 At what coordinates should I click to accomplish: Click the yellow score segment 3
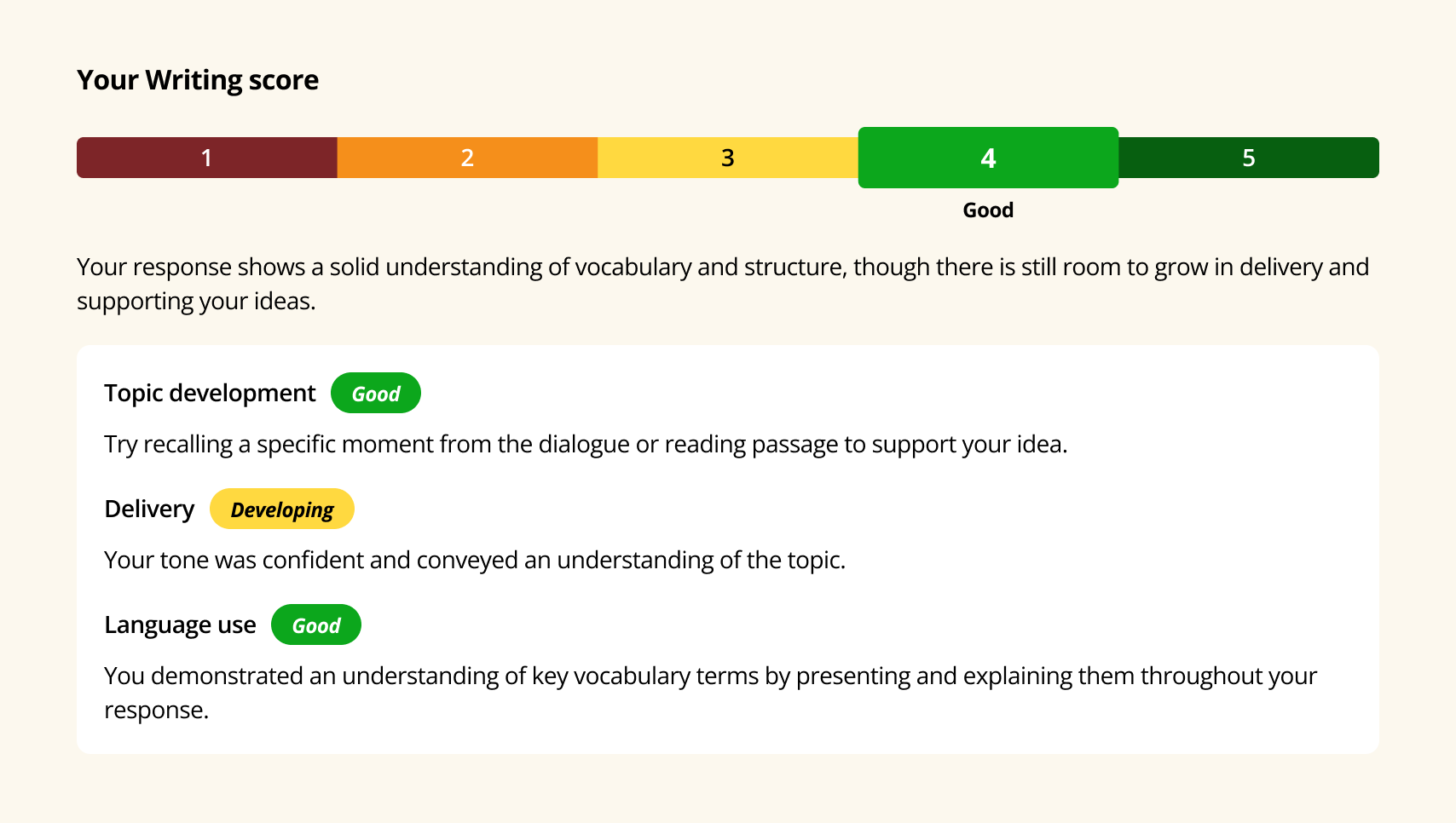pyautogui.click(x=727, y=158)
